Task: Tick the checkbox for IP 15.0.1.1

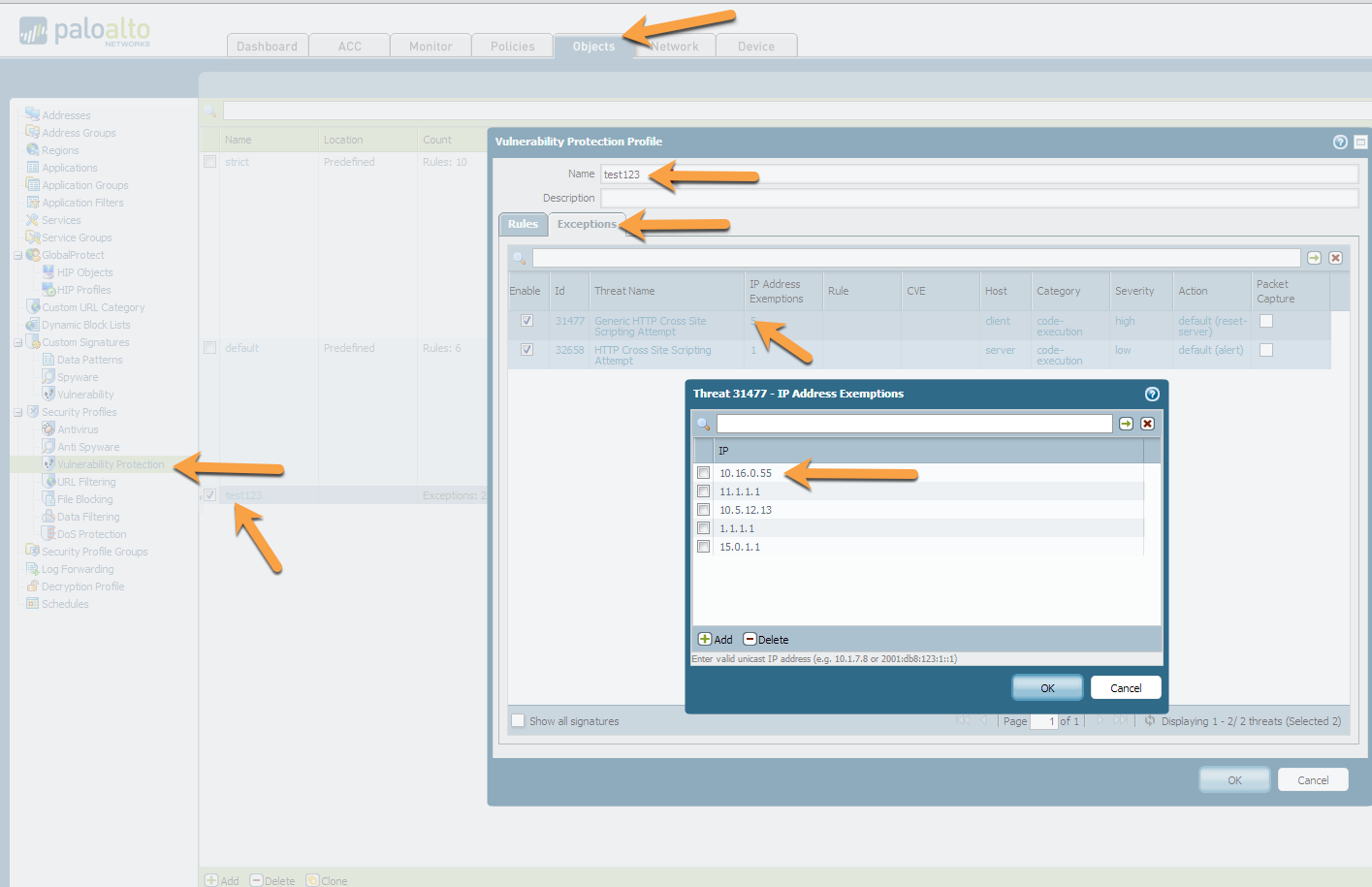Action: [704, 547]
